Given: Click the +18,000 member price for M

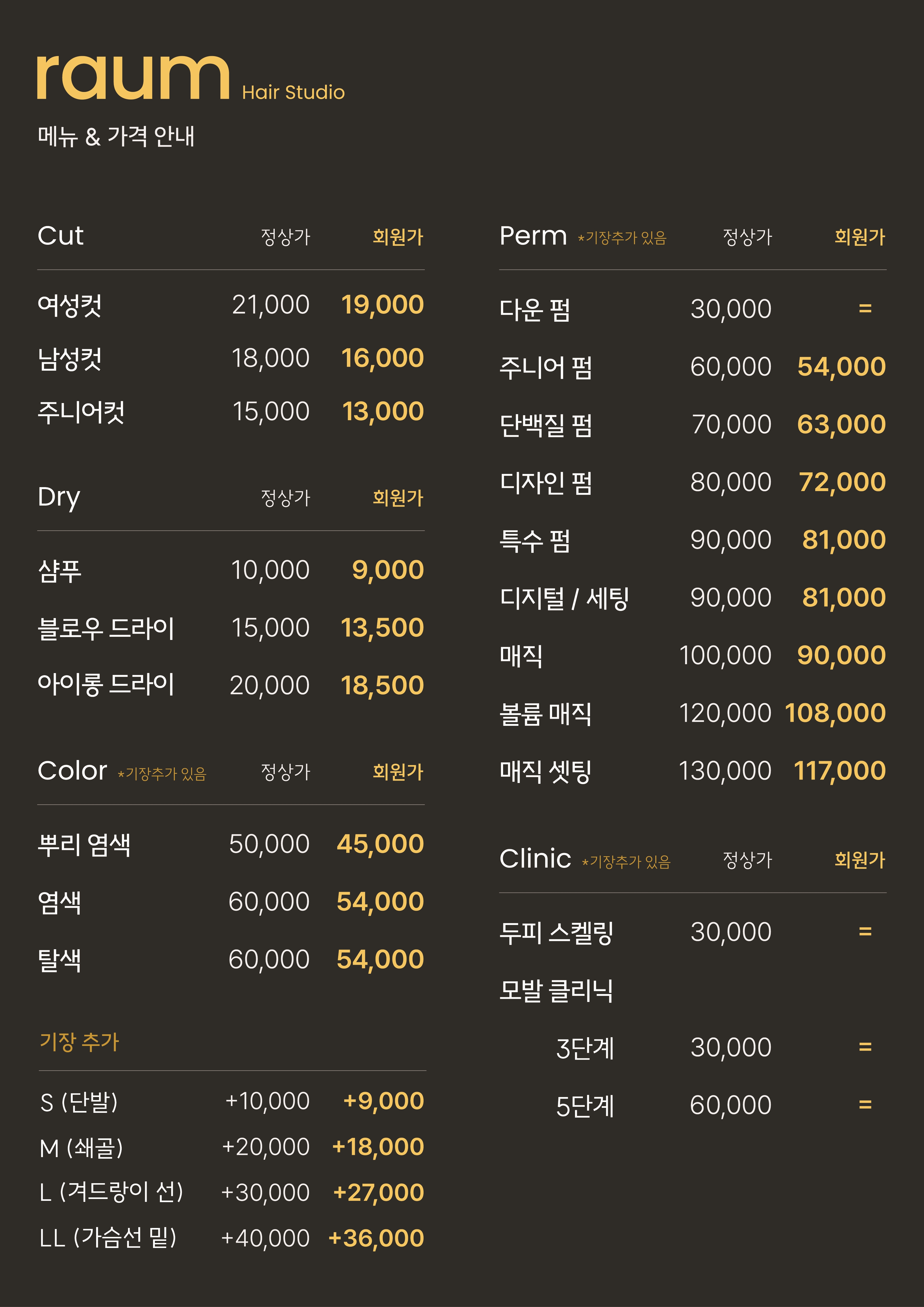Looking at the screenshot, I should coord(378,1147).
